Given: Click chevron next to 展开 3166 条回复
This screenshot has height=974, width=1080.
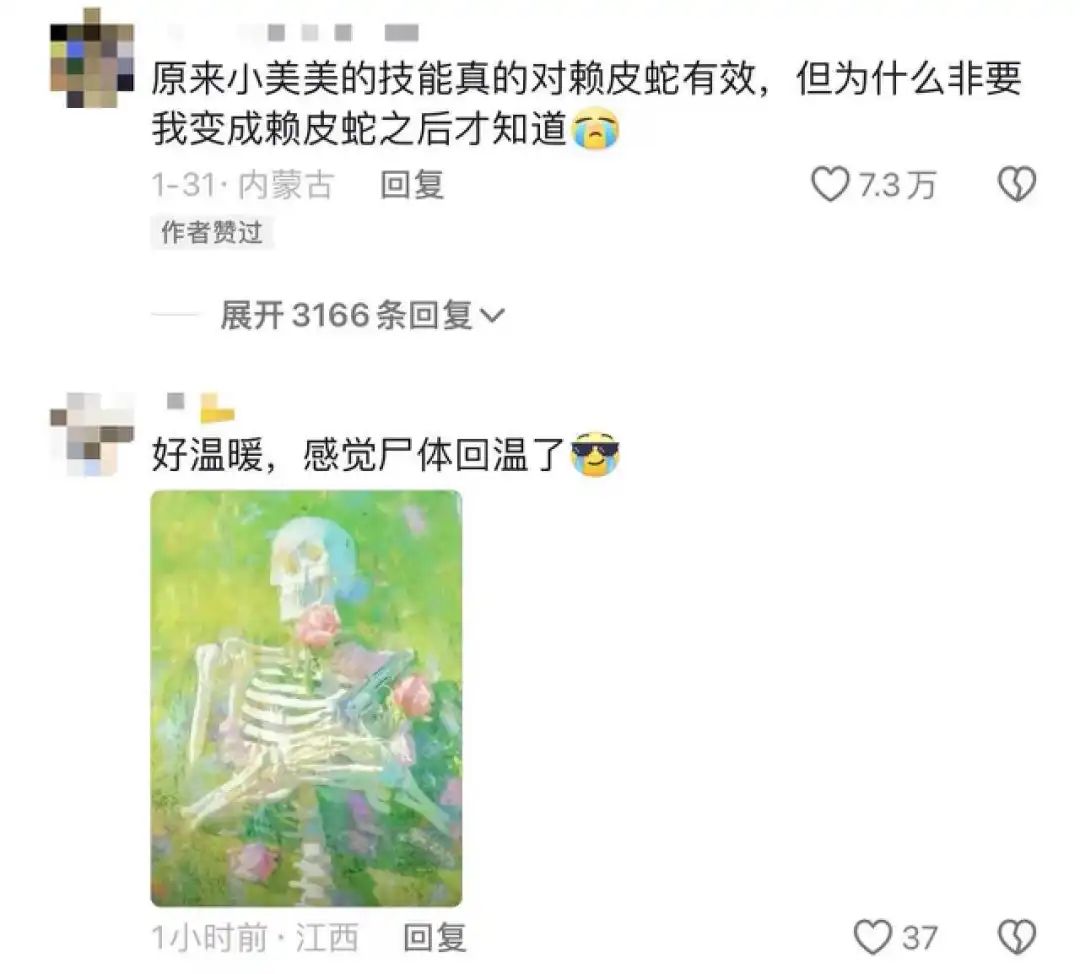Looking at the screenshot, I should click(x=492, y=315).
